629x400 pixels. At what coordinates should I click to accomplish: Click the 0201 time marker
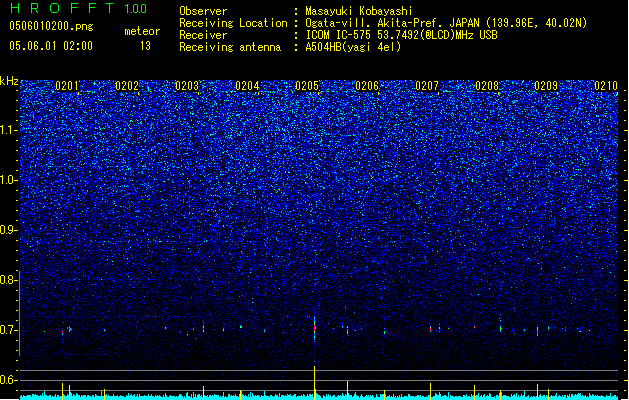click(67, 86)
